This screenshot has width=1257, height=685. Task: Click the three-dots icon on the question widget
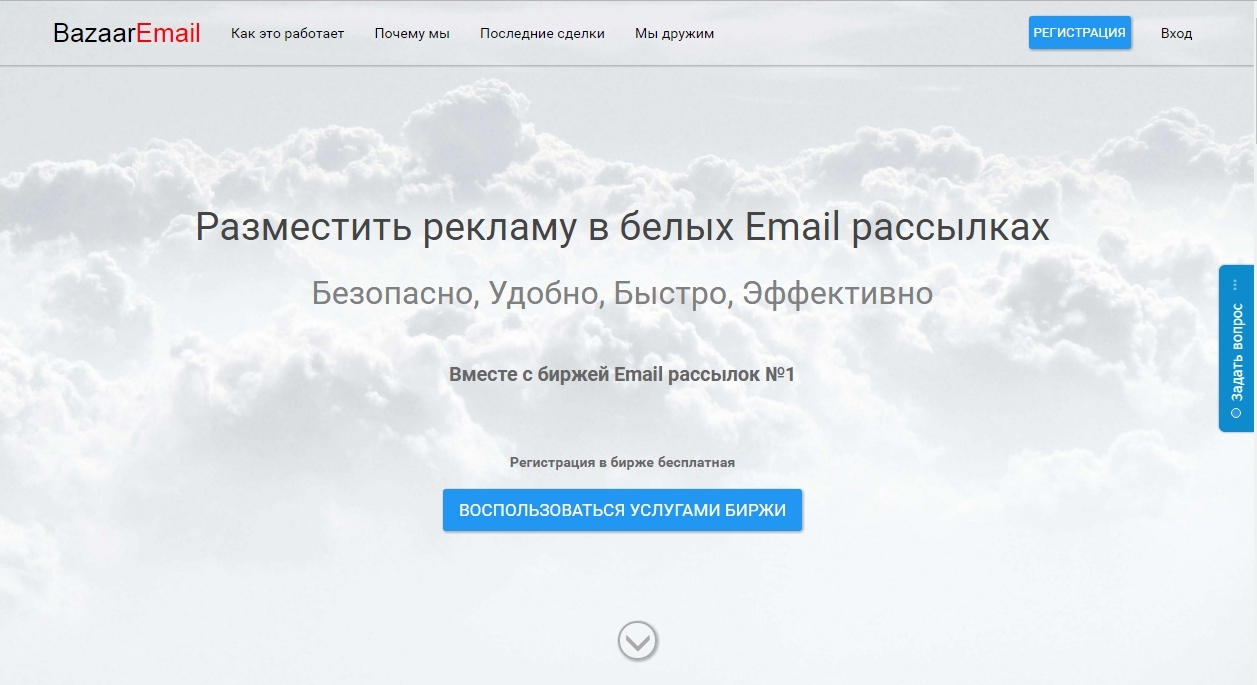click(x=1236, y=285)
